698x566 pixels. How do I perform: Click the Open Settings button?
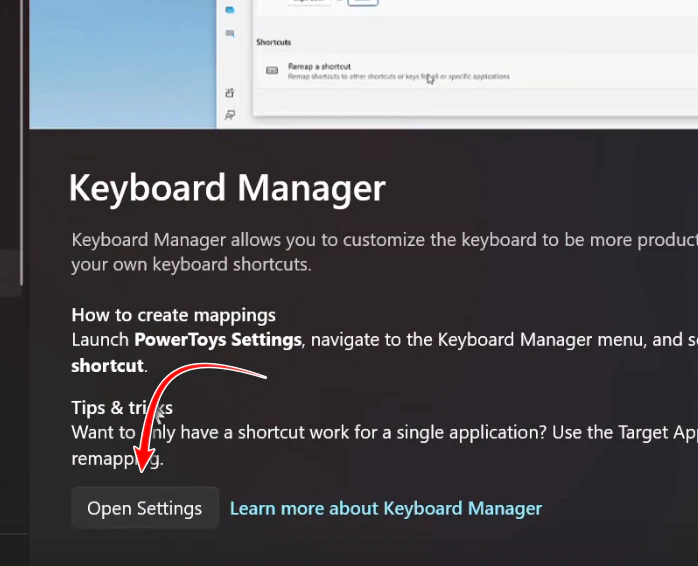145,508
